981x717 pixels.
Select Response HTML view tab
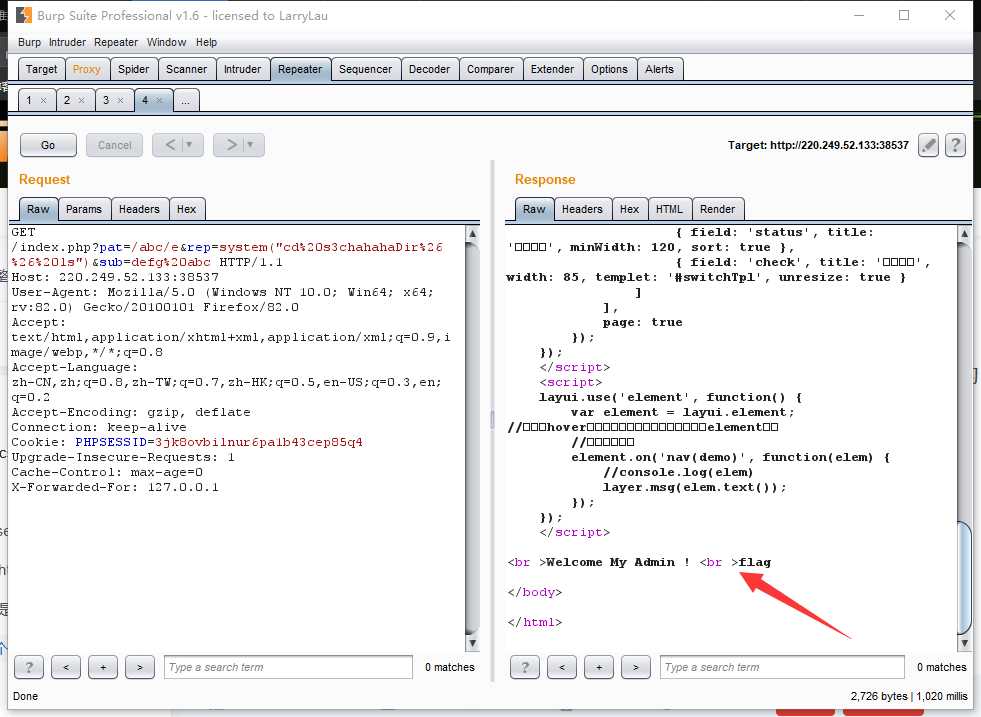tap(669, 209)
